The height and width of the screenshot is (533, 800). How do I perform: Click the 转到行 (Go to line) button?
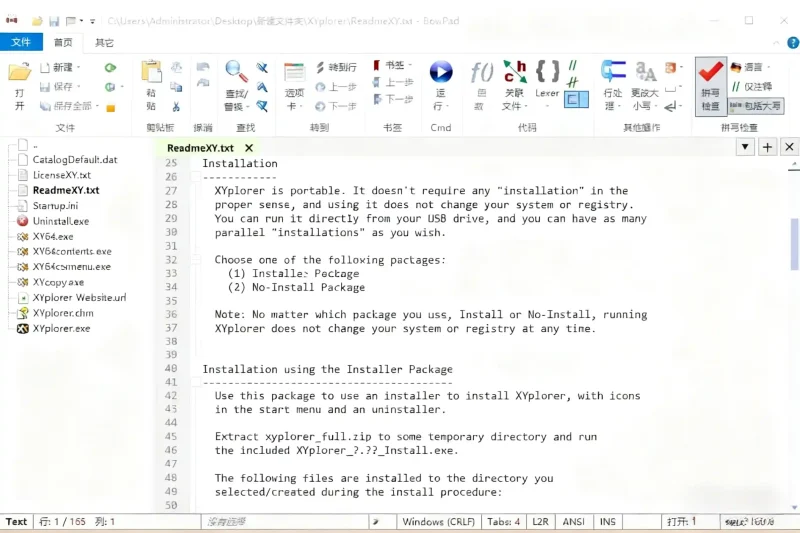click(x=336, y=67)
